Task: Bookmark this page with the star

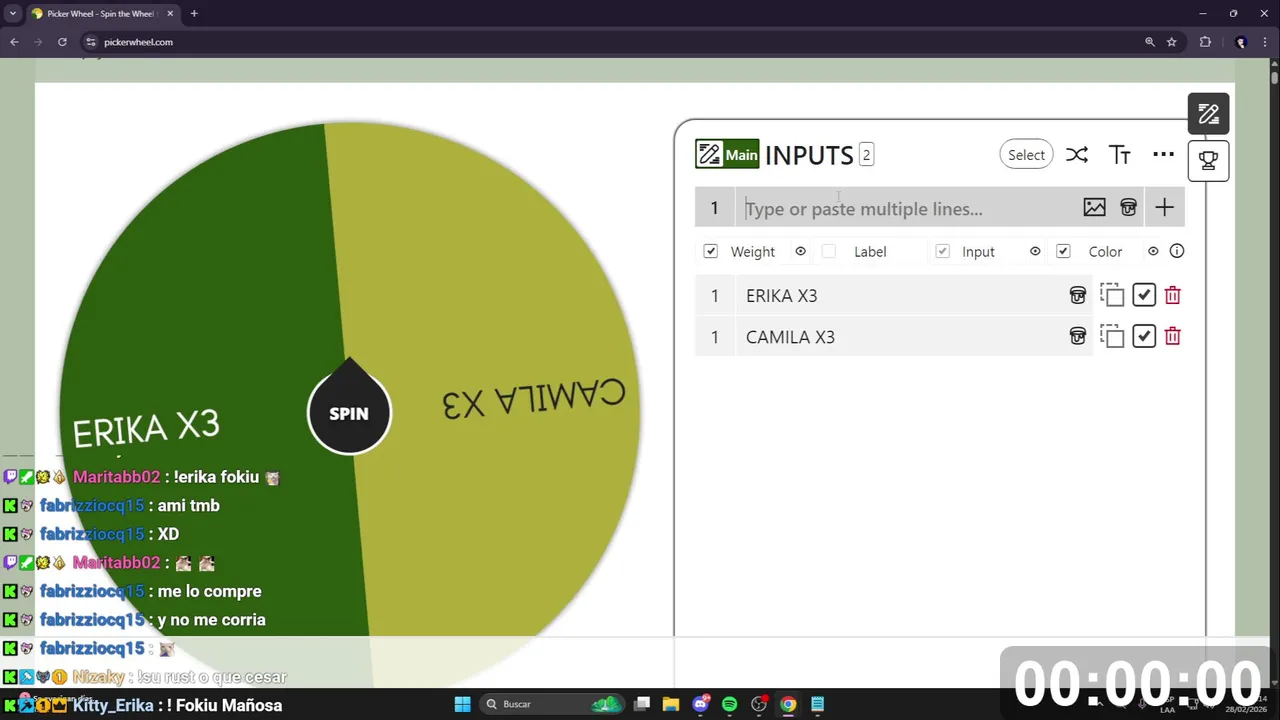Action: coord(1171,42)
